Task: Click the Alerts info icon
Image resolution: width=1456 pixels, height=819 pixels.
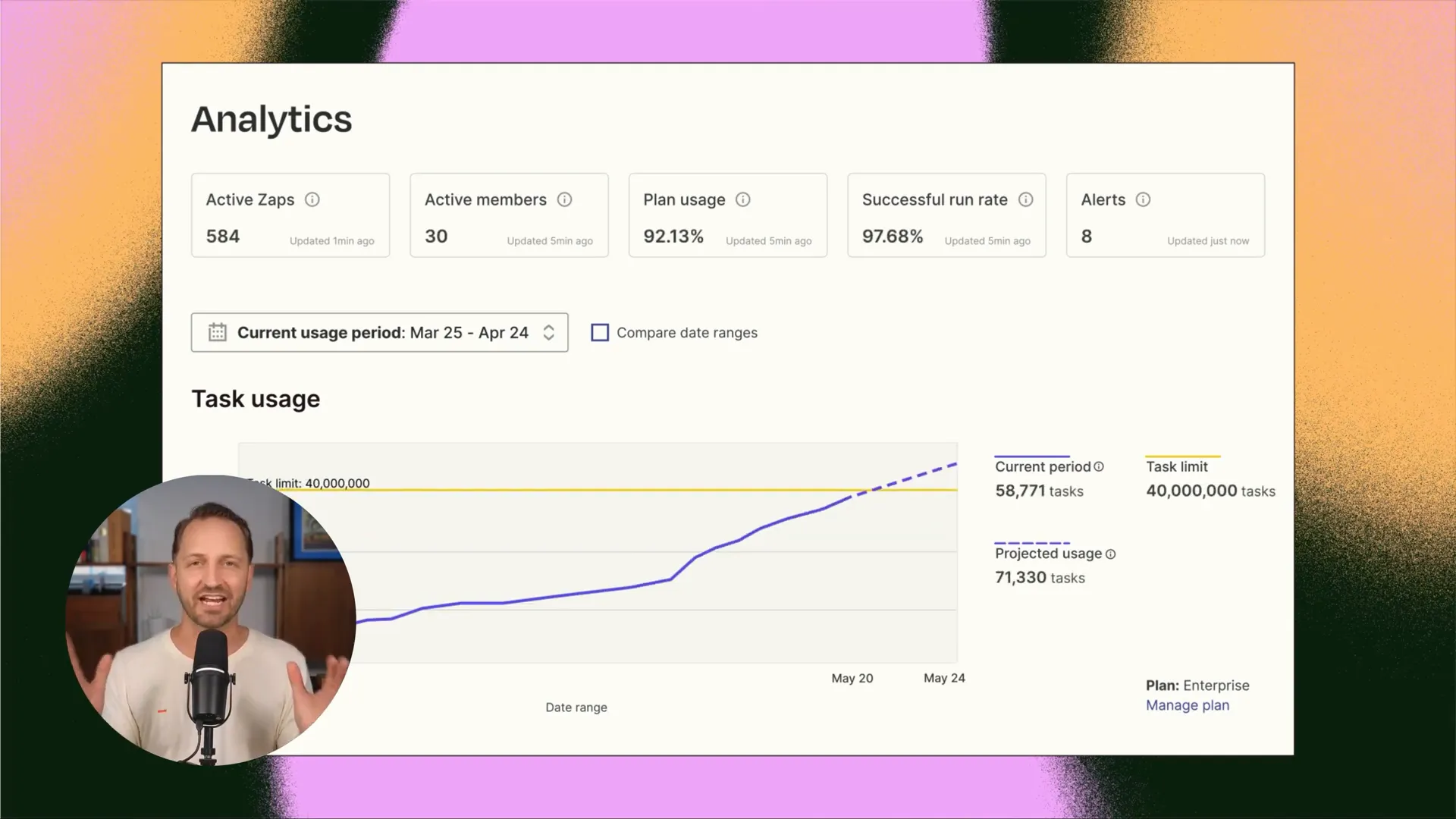Action: tap(1143, 199)
